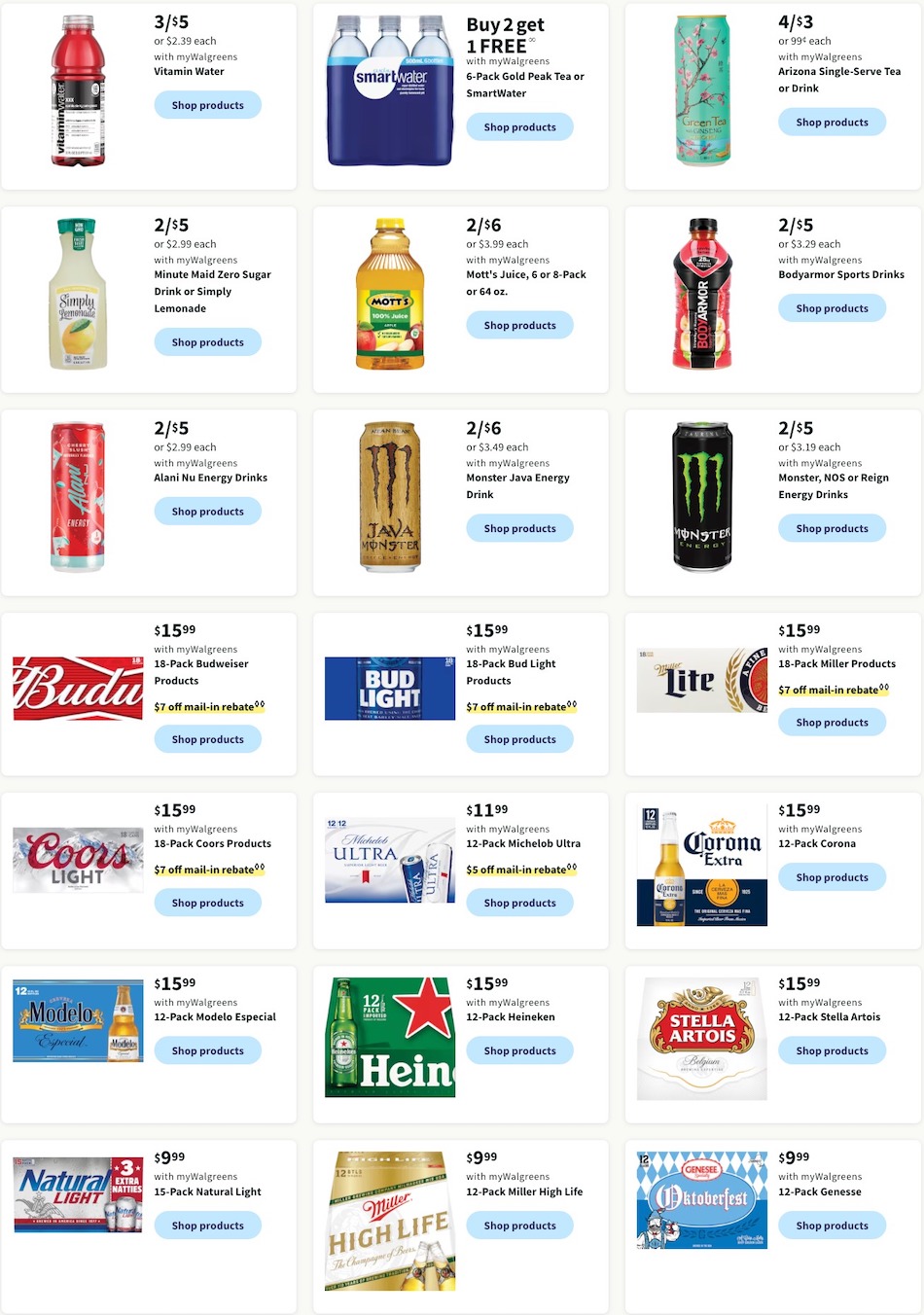Click Shop products for Simply Lemonade

click(x=207, y=341)
